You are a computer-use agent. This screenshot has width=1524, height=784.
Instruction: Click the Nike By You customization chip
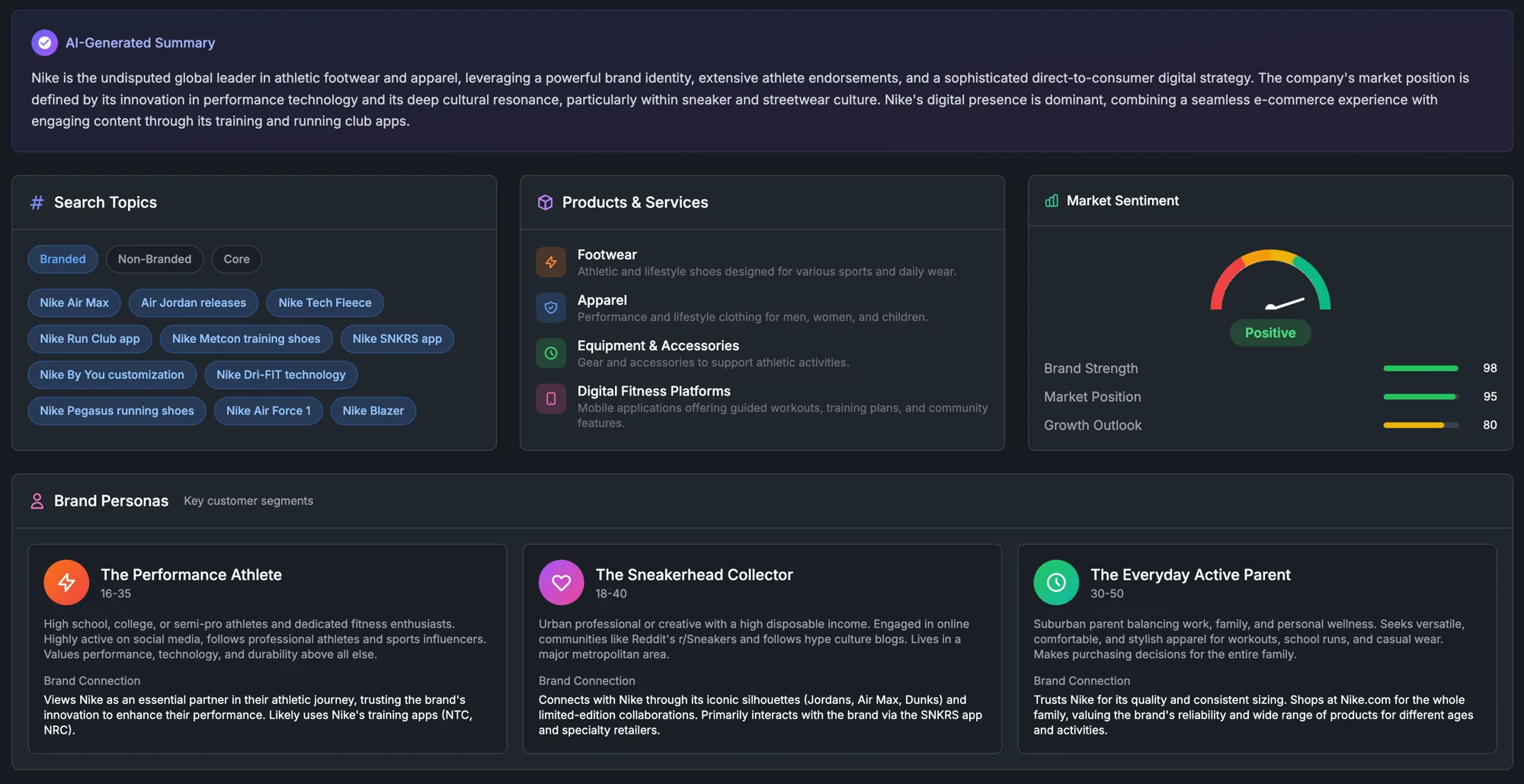click(112, 375)
